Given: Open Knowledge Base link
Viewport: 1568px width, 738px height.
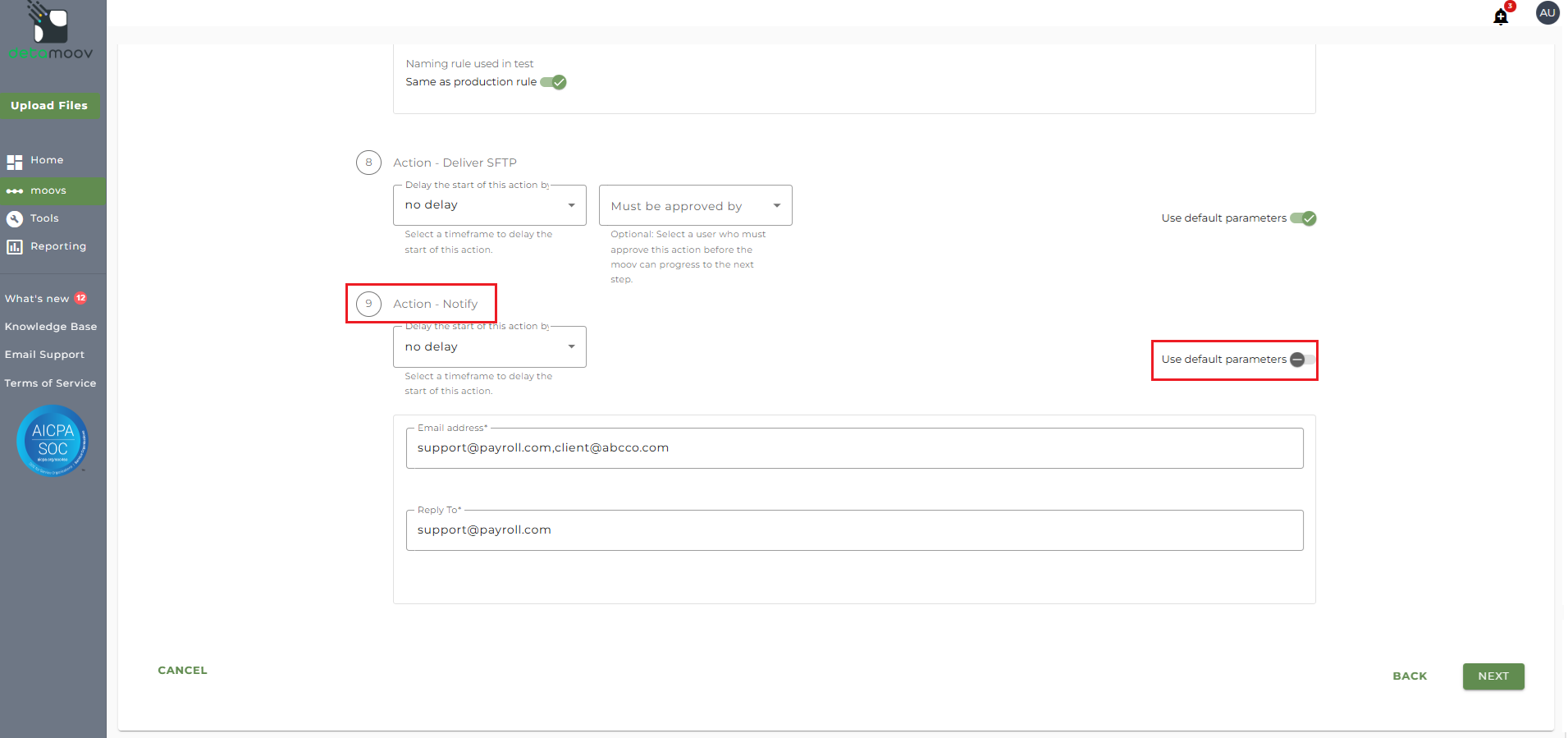Looking at the screenshot, I should pos(51,327).
